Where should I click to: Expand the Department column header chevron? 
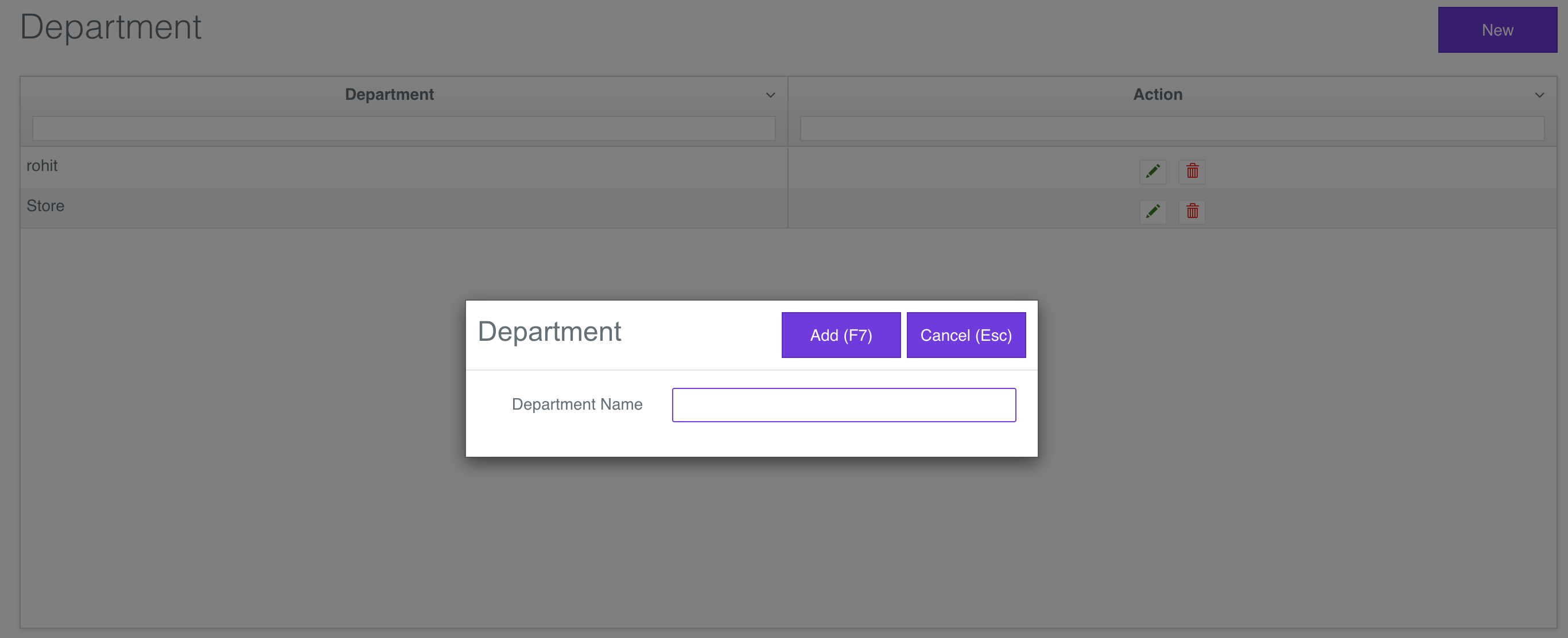(x=770, y=95)
